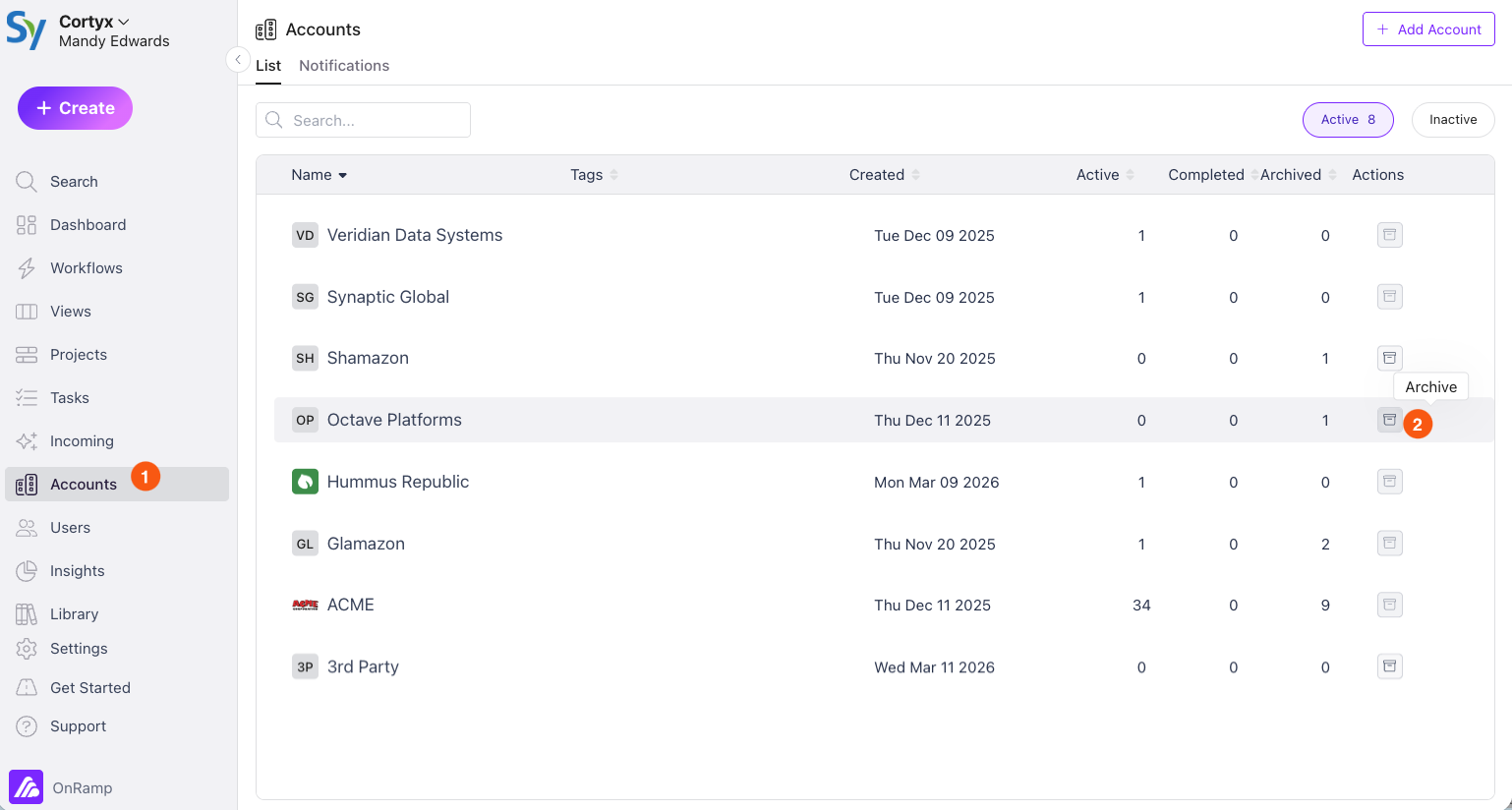Archive the ACME account
Screen dimensions: 1512x810
pos(1389,605)
